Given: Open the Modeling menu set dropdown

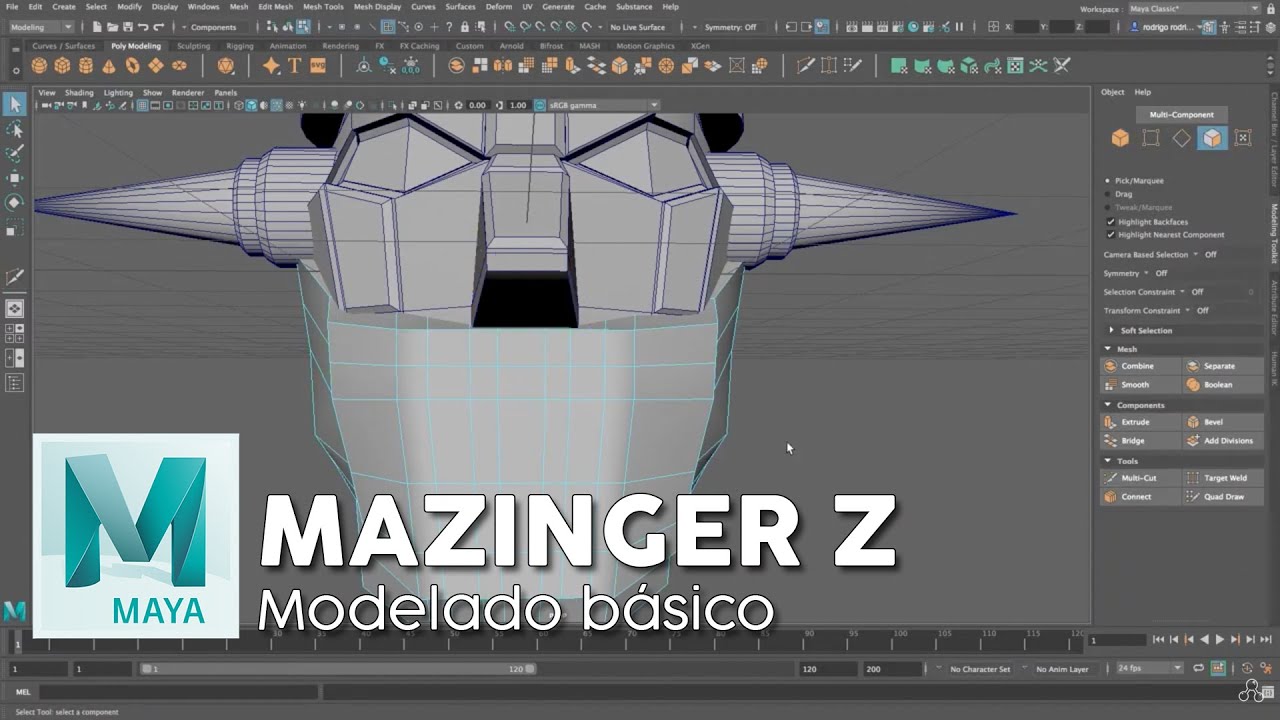Looking at the screenshot, I should (41, 27).
